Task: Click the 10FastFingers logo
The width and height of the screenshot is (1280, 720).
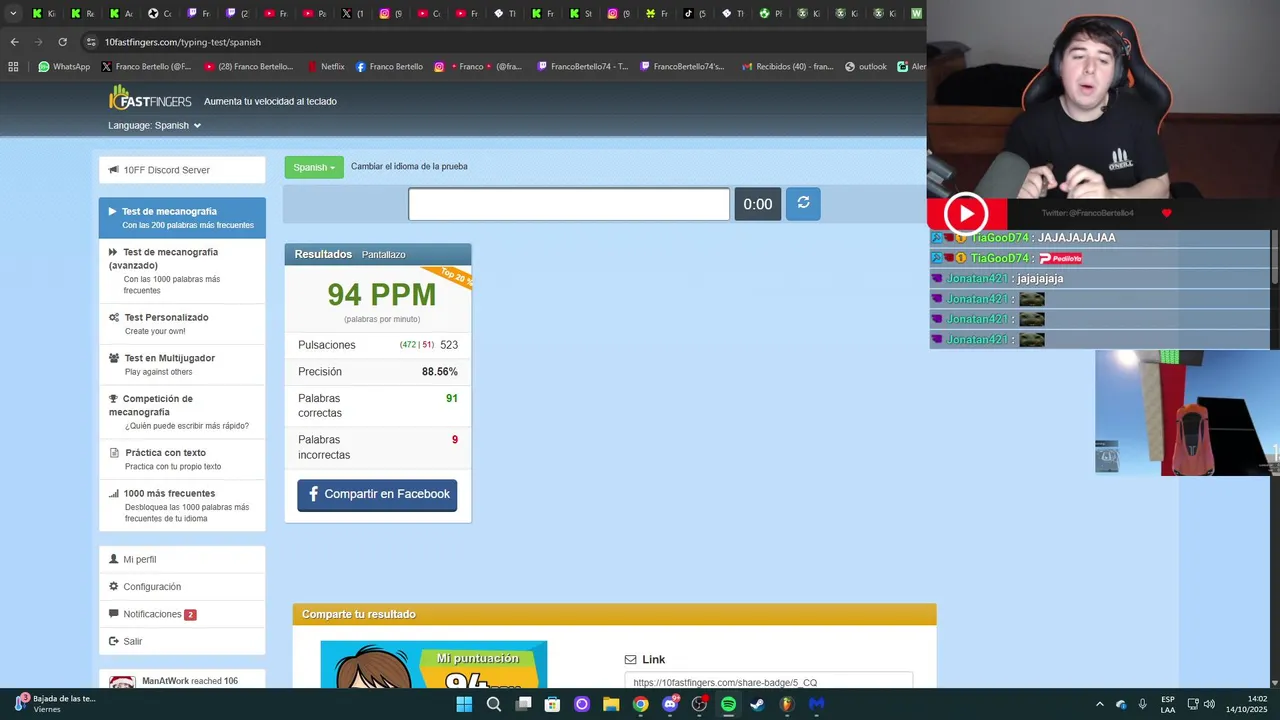Action: (150, 99)
